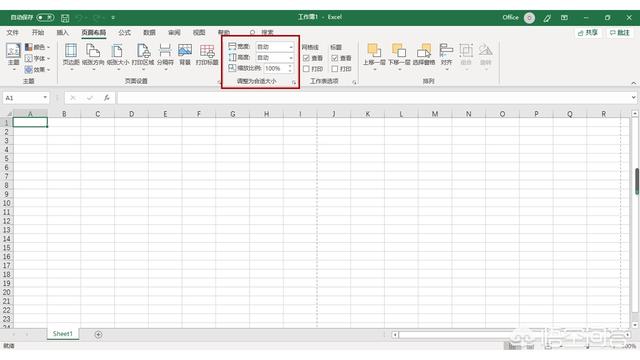
Task: Click the formula bar cancel X icon
Action: point(73,98)
